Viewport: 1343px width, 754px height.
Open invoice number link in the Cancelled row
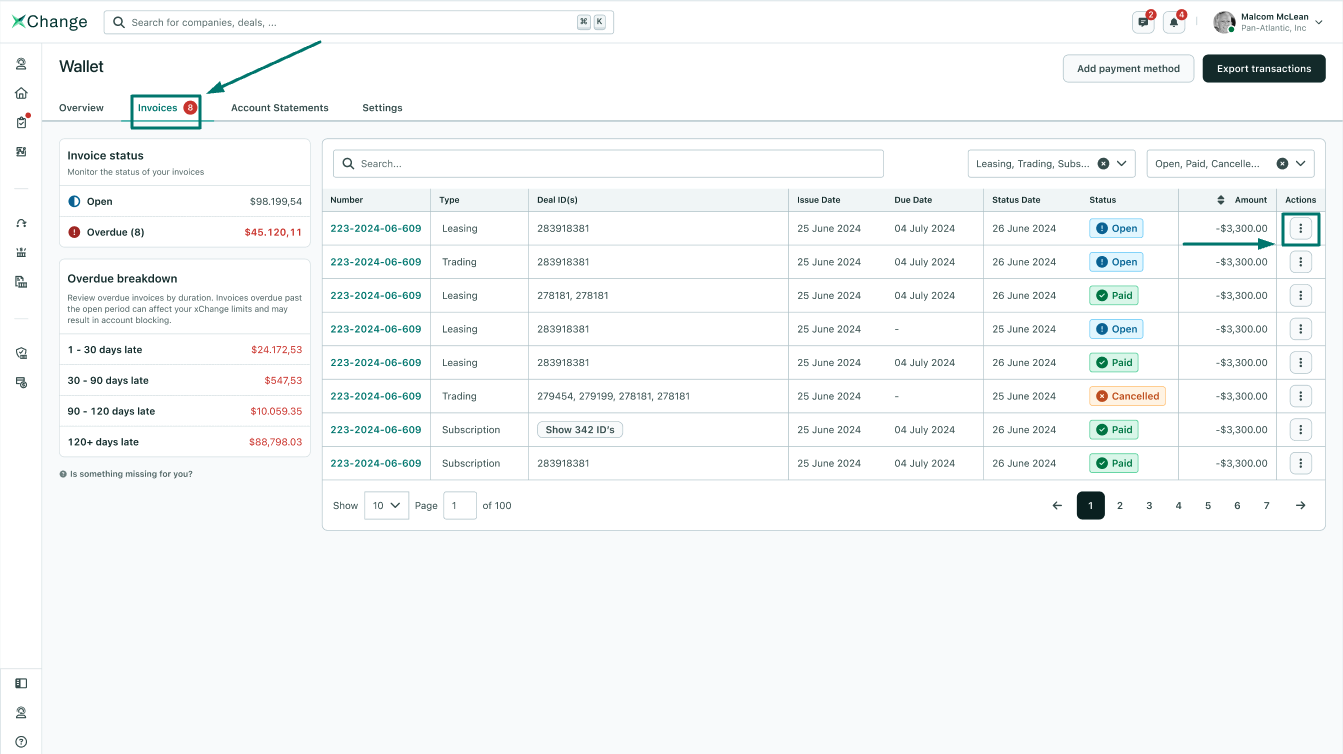376,396
